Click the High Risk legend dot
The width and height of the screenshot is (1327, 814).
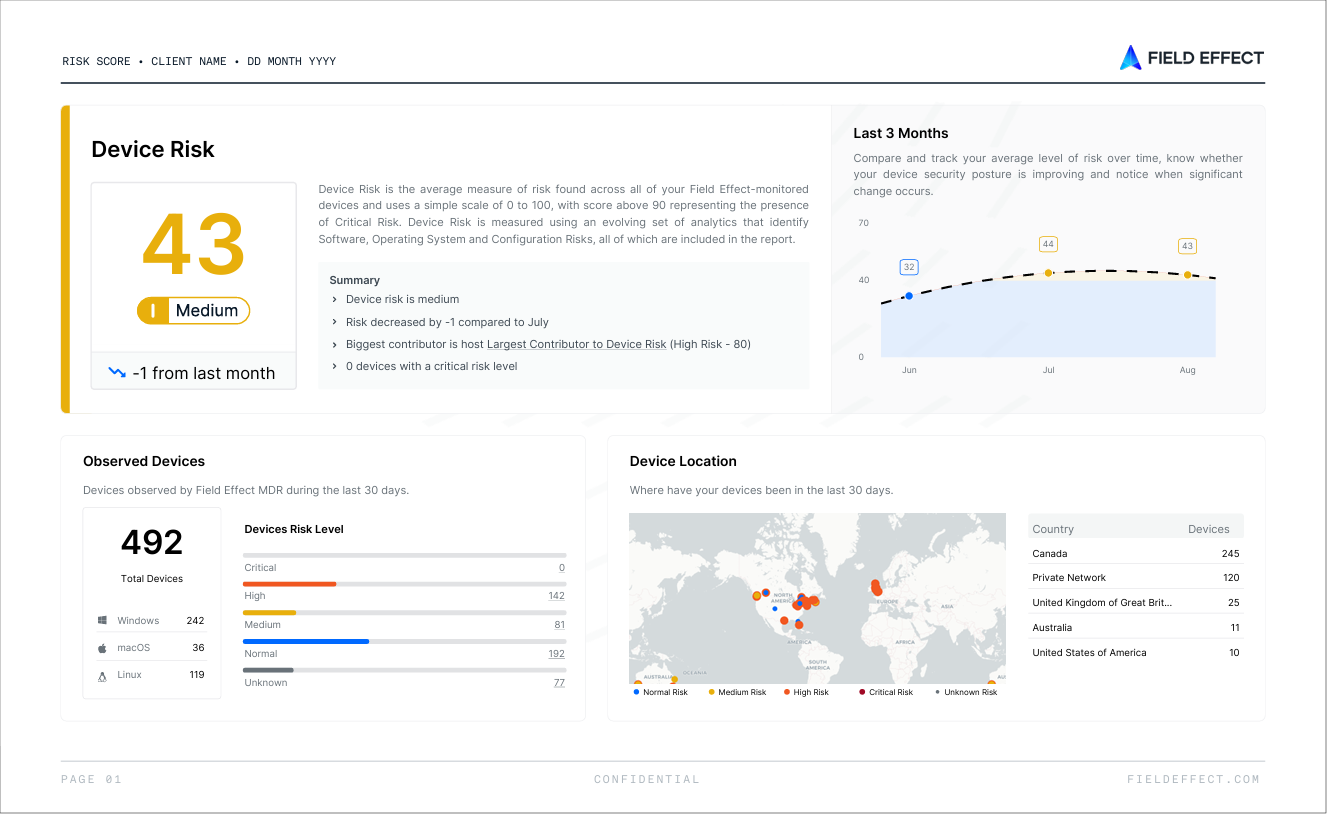pos(787,692)
